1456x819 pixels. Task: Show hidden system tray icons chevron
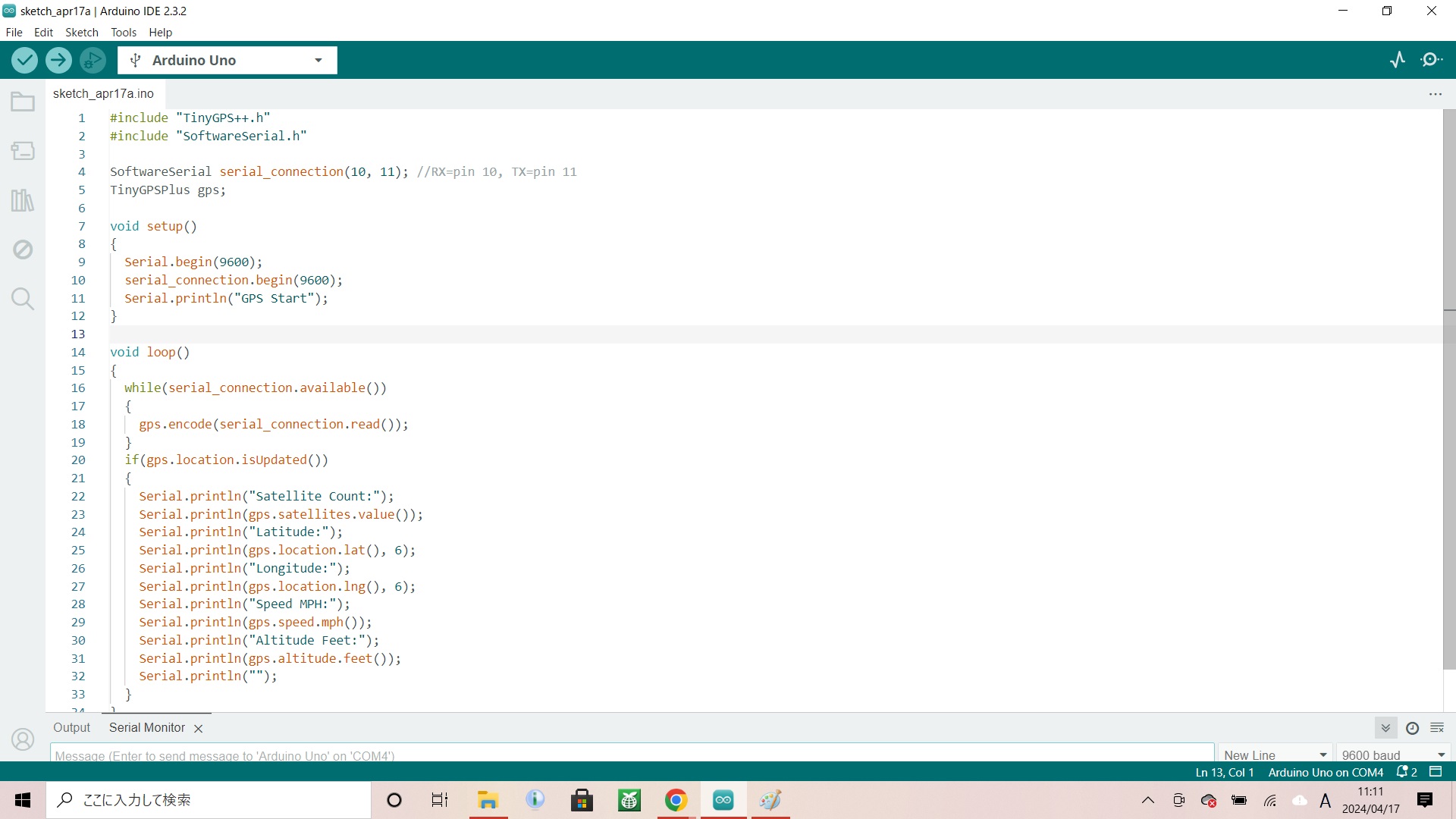pos(1148,800)
